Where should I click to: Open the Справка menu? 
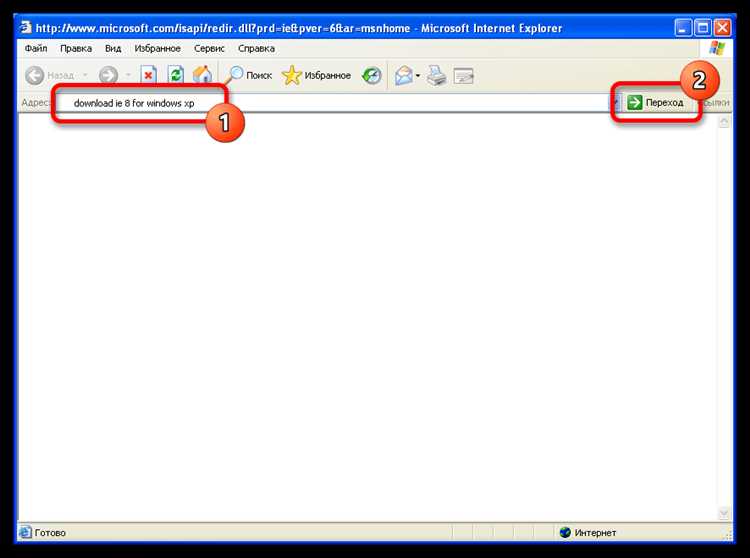[x=257, y=48]
